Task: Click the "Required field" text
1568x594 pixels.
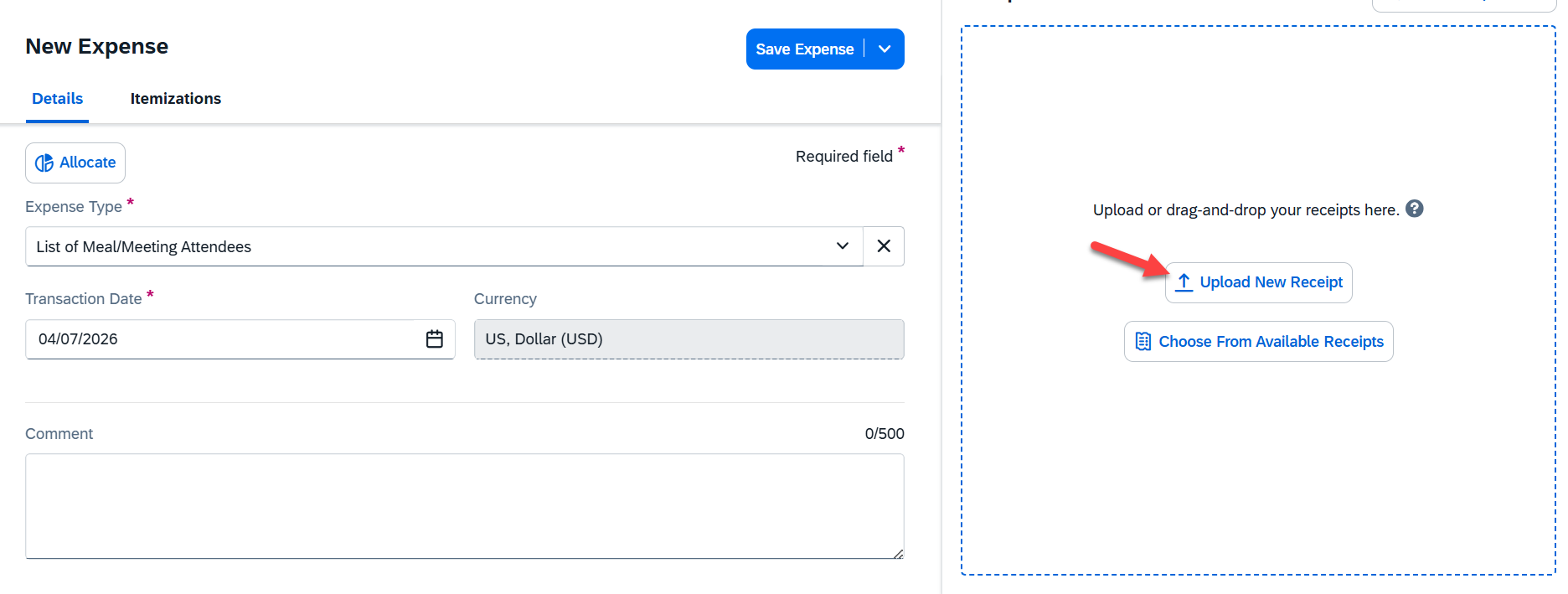Action: point(844,157)
